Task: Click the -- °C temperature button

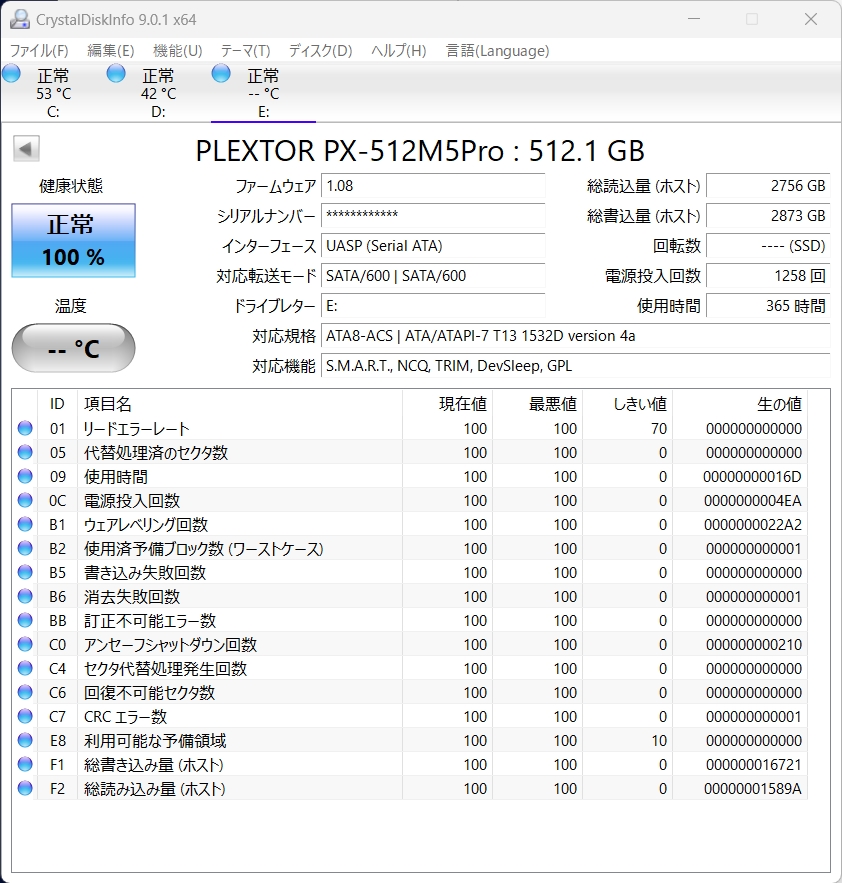Action: [73, 348]
